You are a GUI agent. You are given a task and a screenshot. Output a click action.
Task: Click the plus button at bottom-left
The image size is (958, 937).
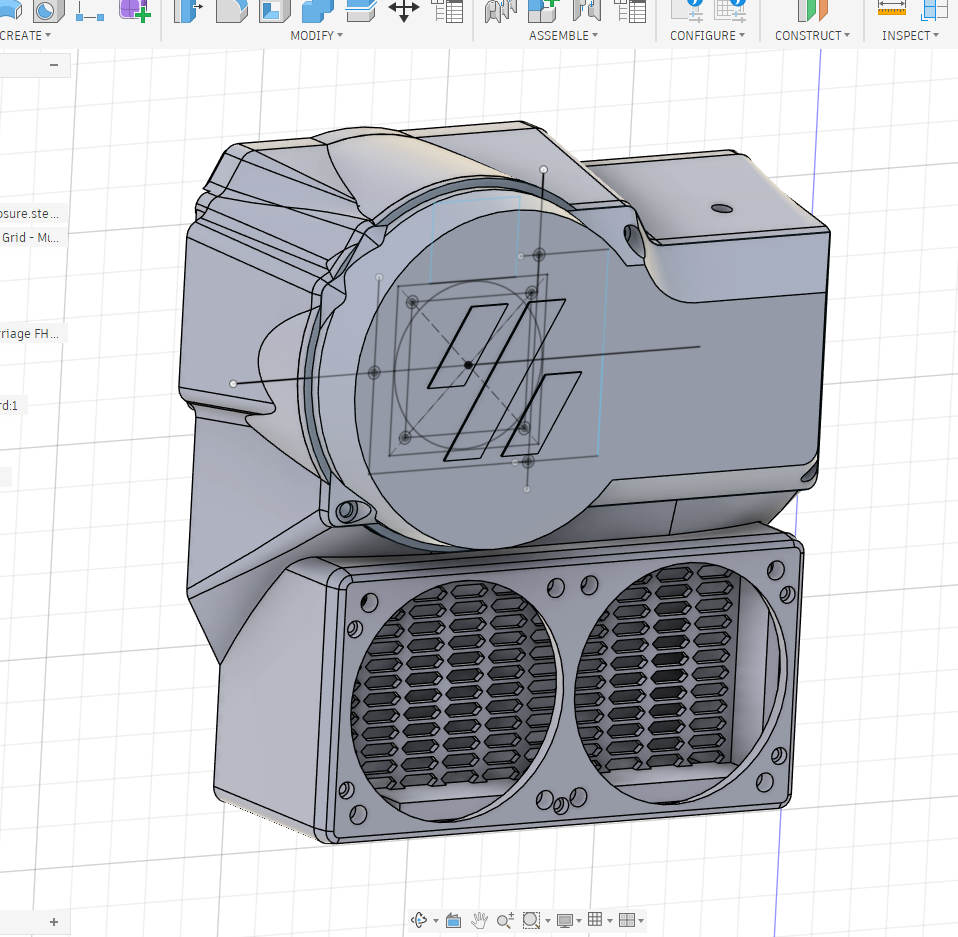(x=54, y=922)
